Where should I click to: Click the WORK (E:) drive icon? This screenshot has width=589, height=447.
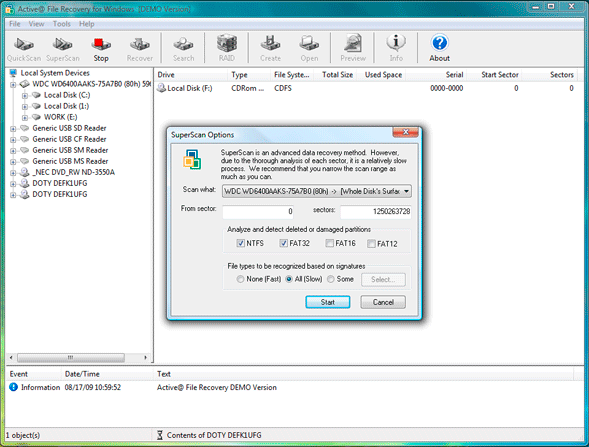pos(36,117)
